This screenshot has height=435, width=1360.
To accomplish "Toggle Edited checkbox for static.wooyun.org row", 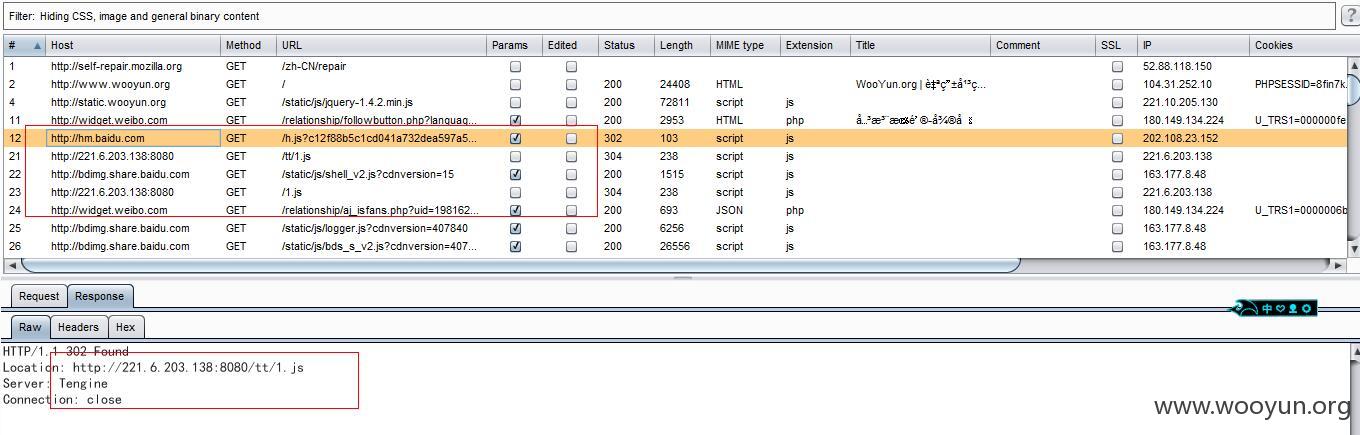I will (571, 102).
